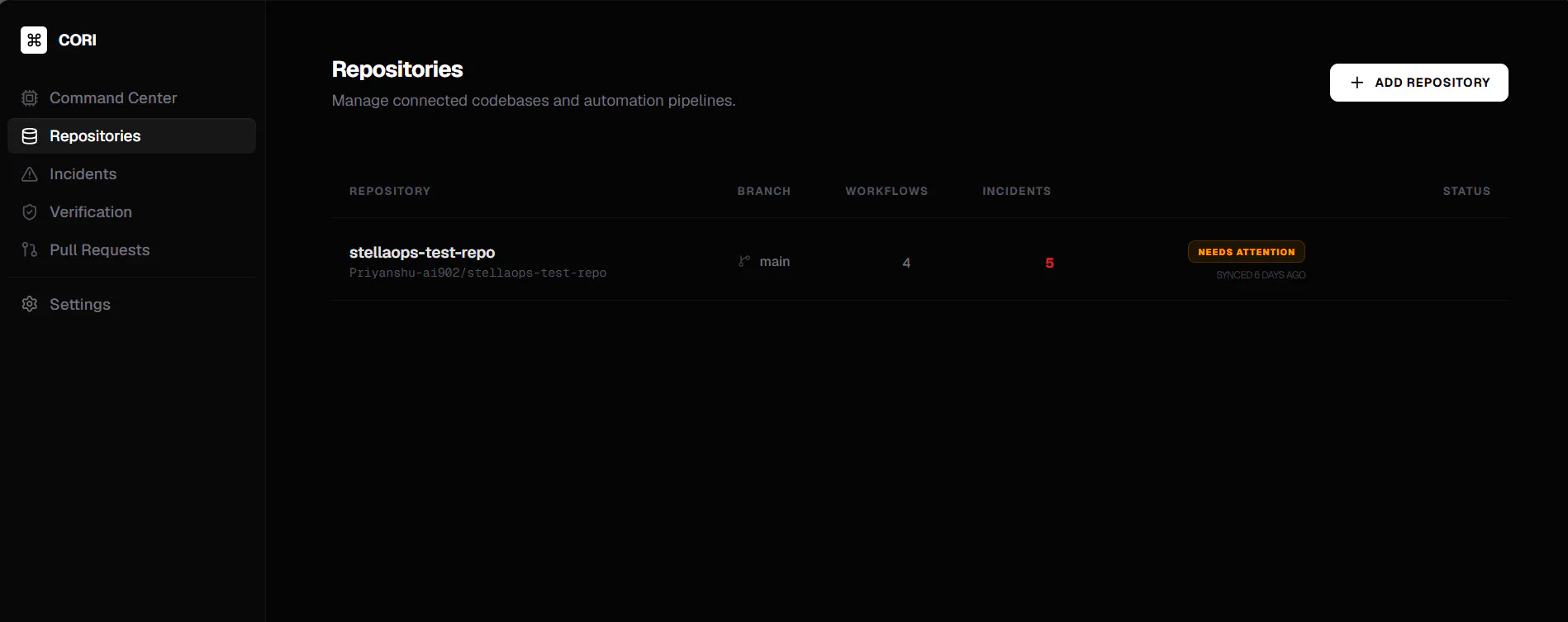Click the Repositories page heading
1568x622 pixels.
pyautogui.click(x=397, y=69)
